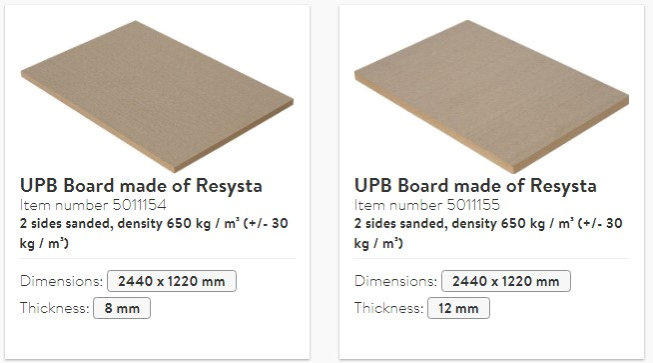Screen dimensions: 653x363
Task: Click the UPB Board title for item 5011154
Action: pyautogui.click(x=141, y=186)
